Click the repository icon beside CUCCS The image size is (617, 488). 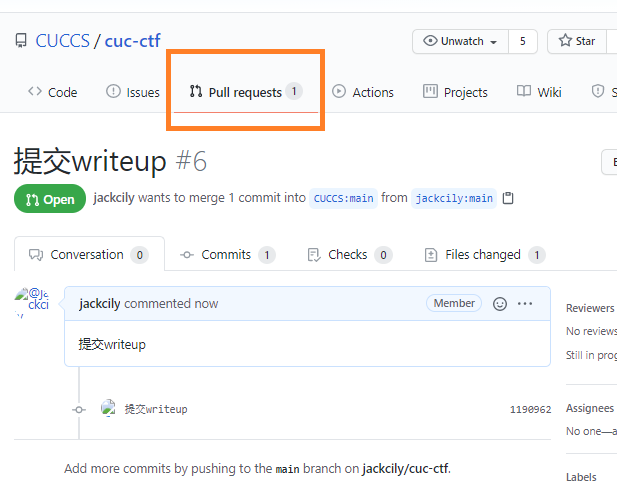(21, 41)
